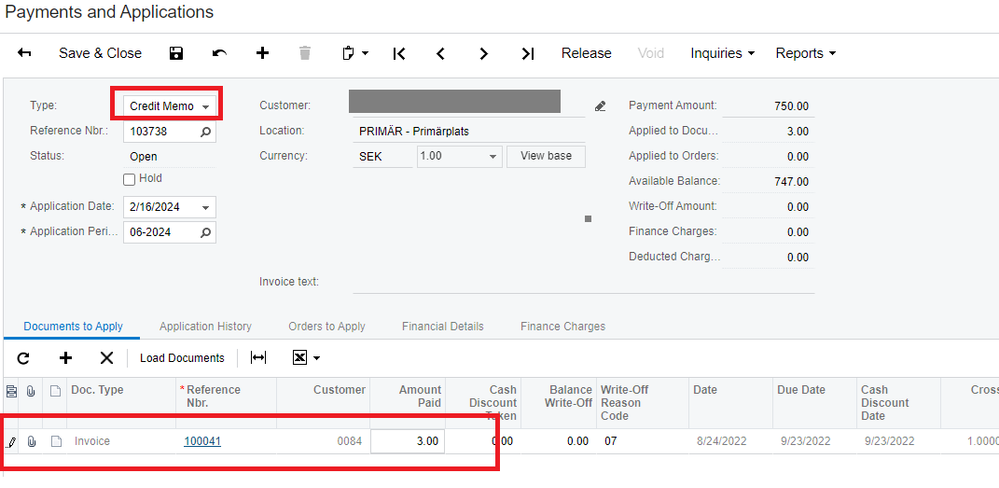
Task: Go to first record icon
Action: pos(399,54)
